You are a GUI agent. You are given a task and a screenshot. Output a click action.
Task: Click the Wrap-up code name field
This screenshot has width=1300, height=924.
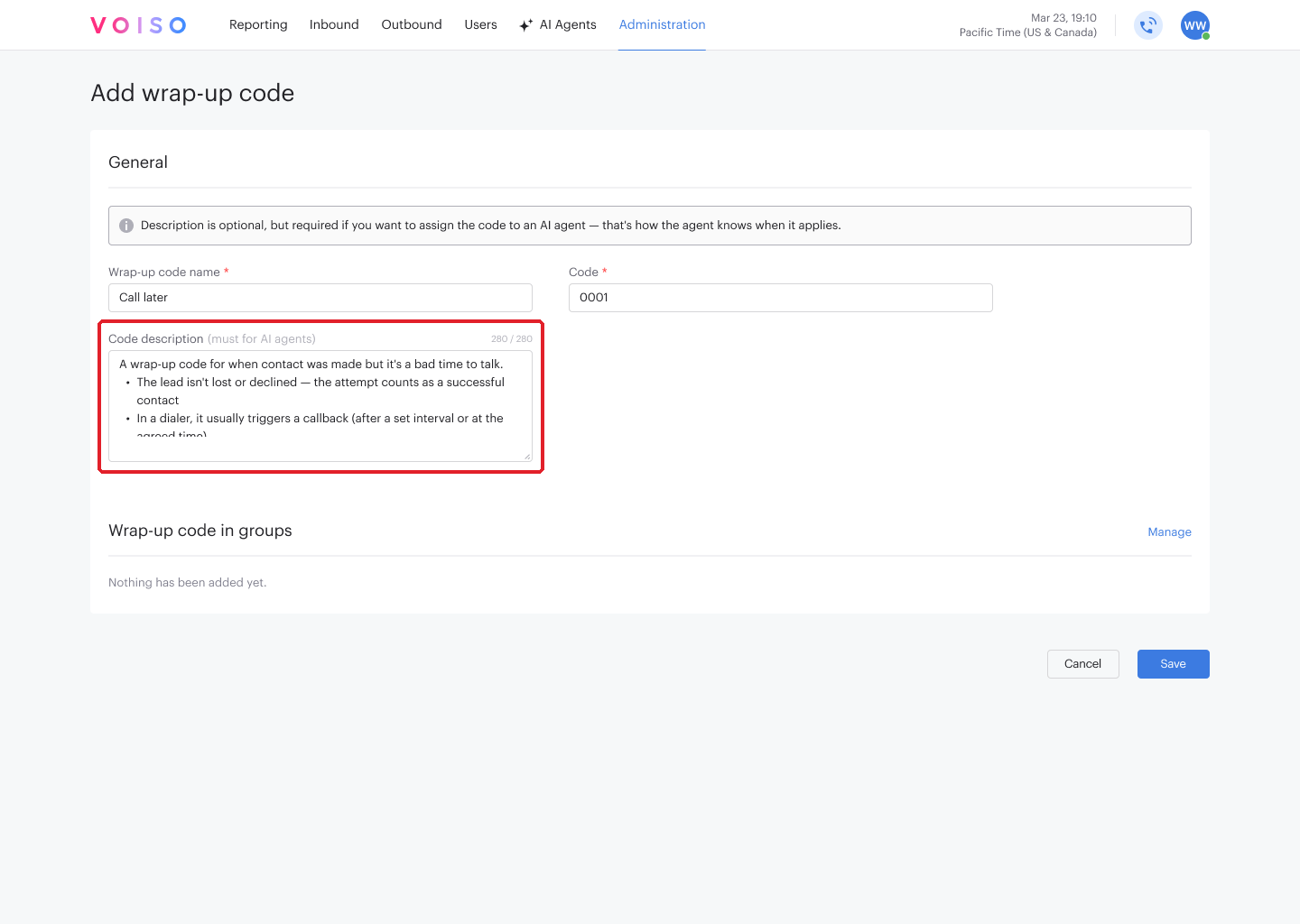320,298
